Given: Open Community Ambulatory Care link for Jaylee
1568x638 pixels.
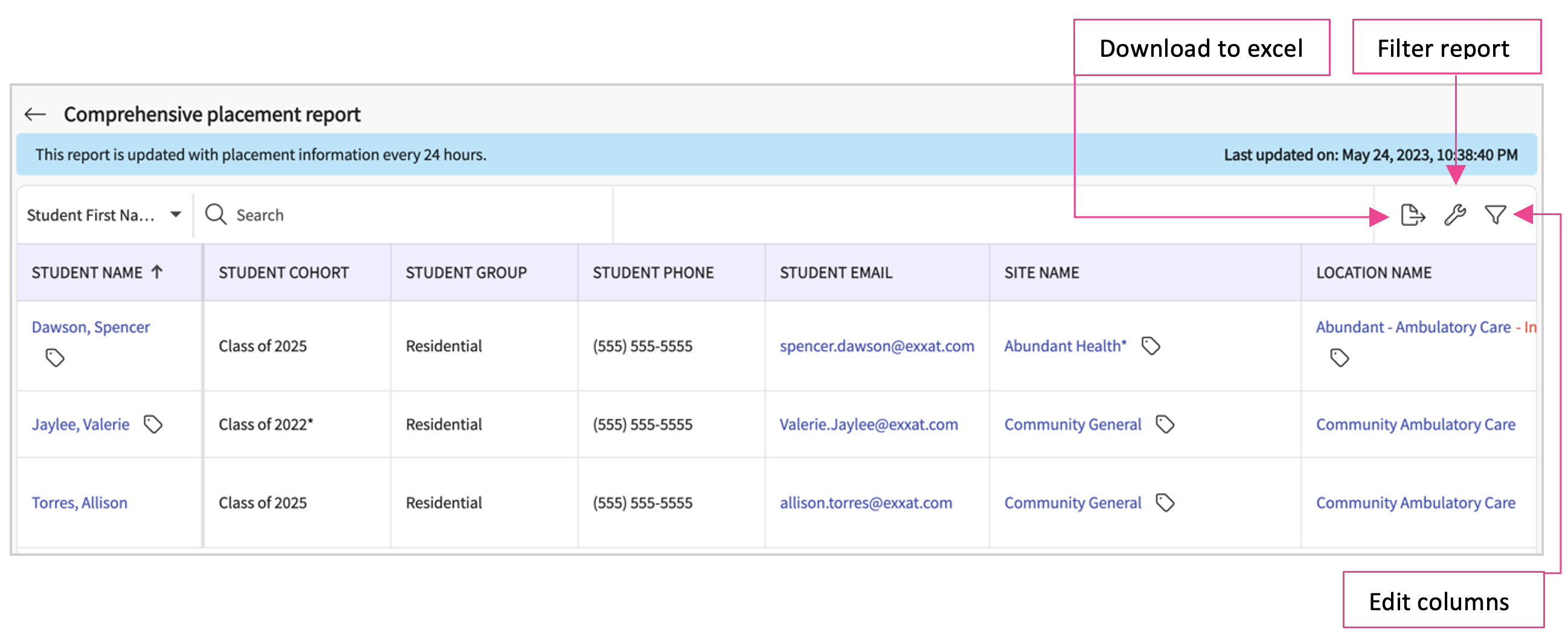Looking at the screenshot, I should click(x=1415, y=424).
